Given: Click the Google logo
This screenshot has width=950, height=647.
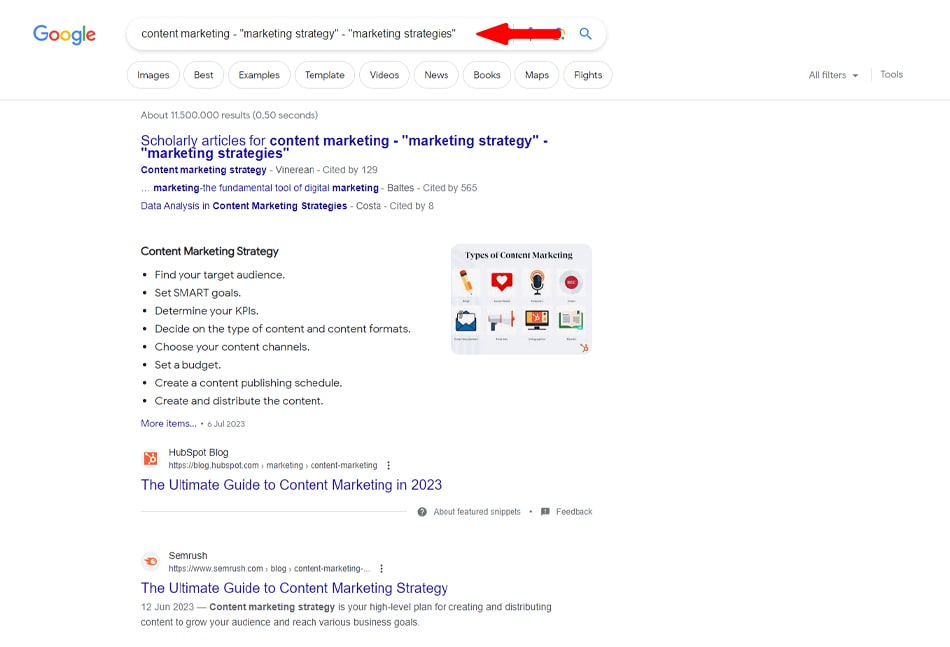Looking at the screenshot, I should click(x=64, y=35).
